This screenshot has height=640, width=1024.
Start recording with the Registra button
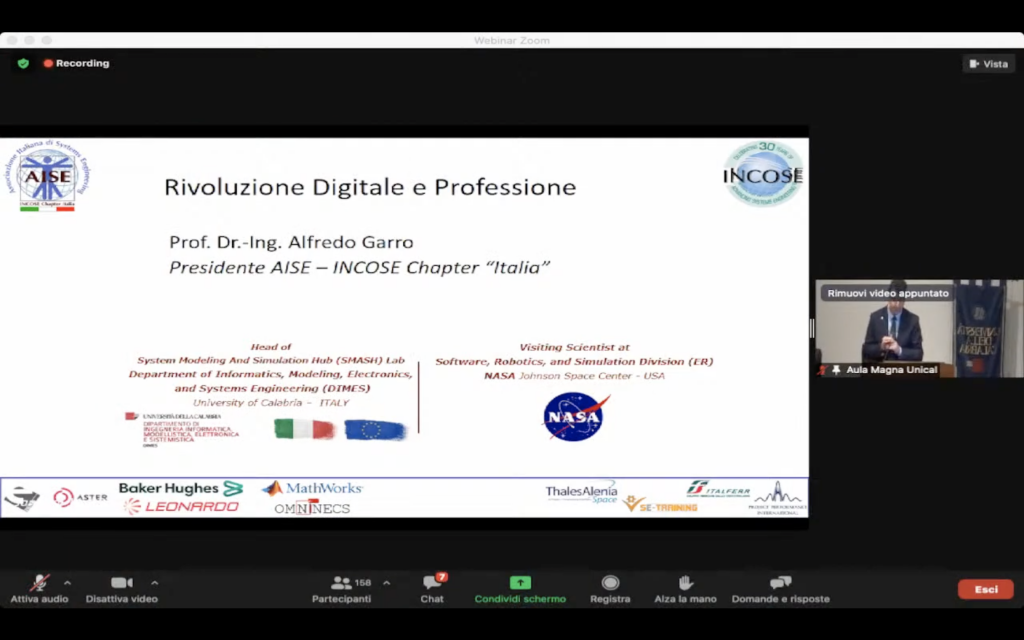point(610,589)
